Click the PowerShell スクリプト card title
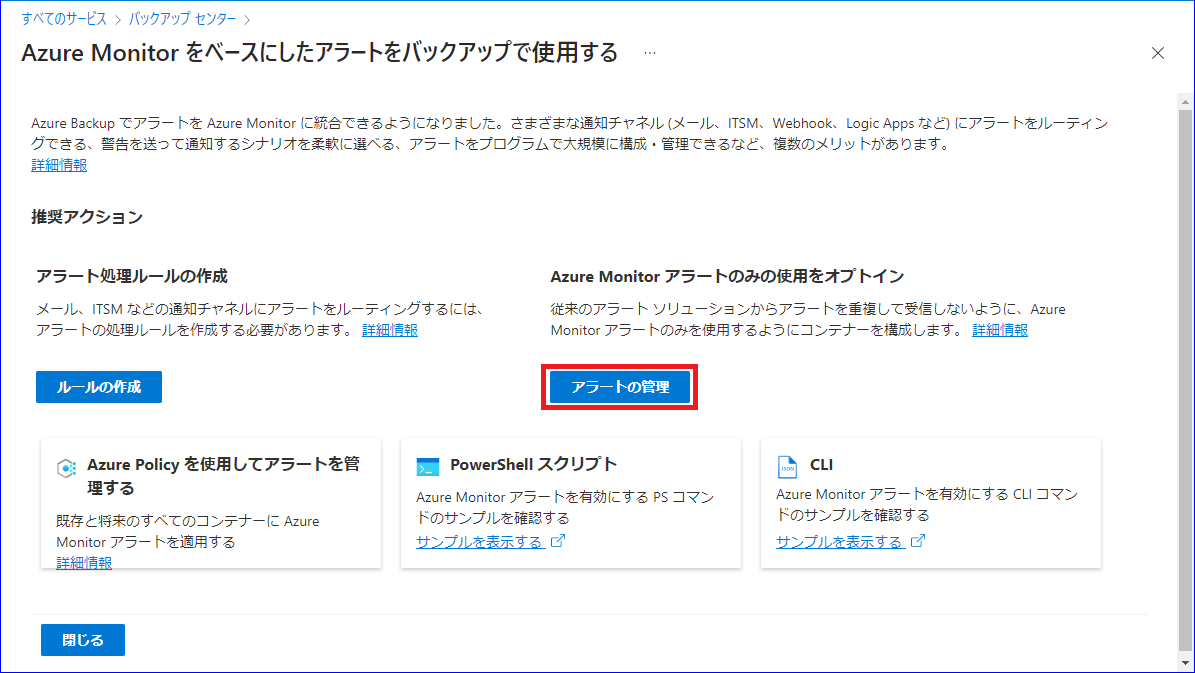Image resolution: width=1195 pixels, height=673 pixels. pyautogui.click(x=533, y=464)
